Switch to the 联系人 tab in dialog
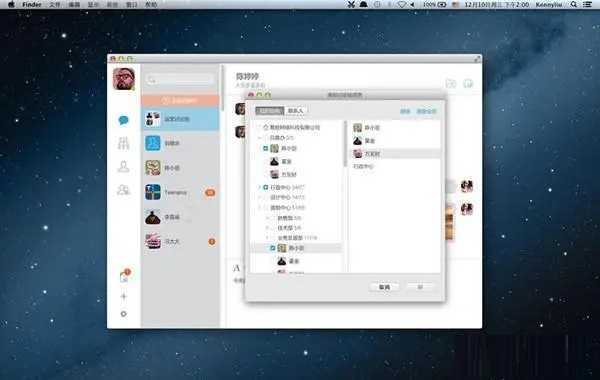 (295, 111)
